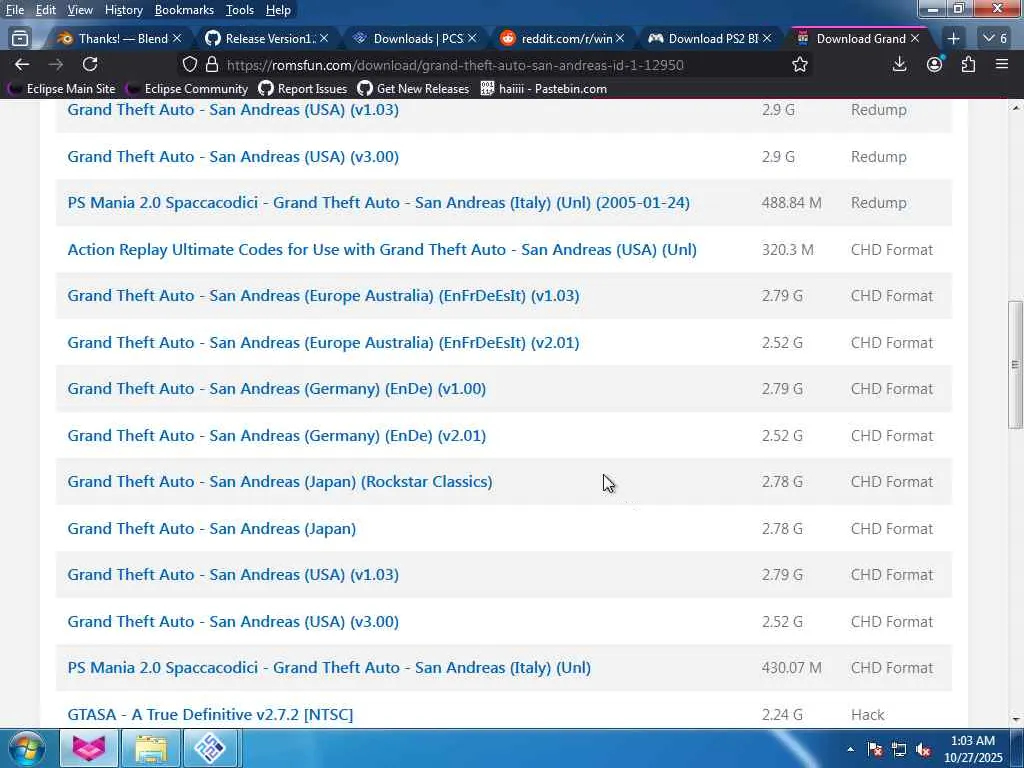Bookmark this page with the star
The width and height of the screenshot is (1024, 768).
point(800,64)
